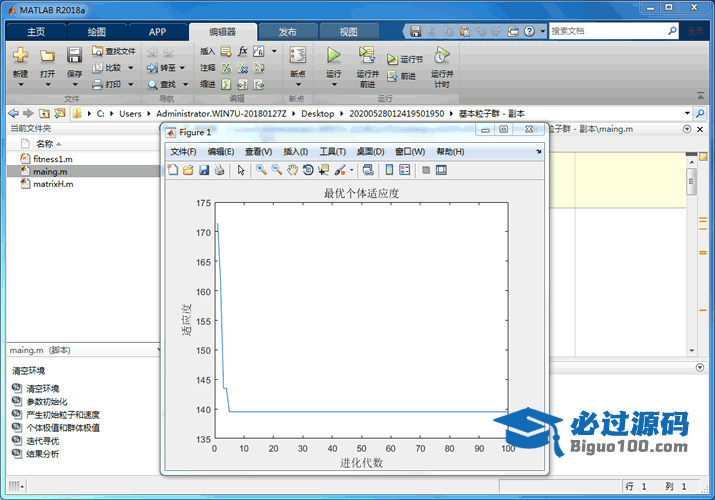Click the Find Files (查找文件) button
The height and width of the screenshot is (500, 715).
coord(114,51)
